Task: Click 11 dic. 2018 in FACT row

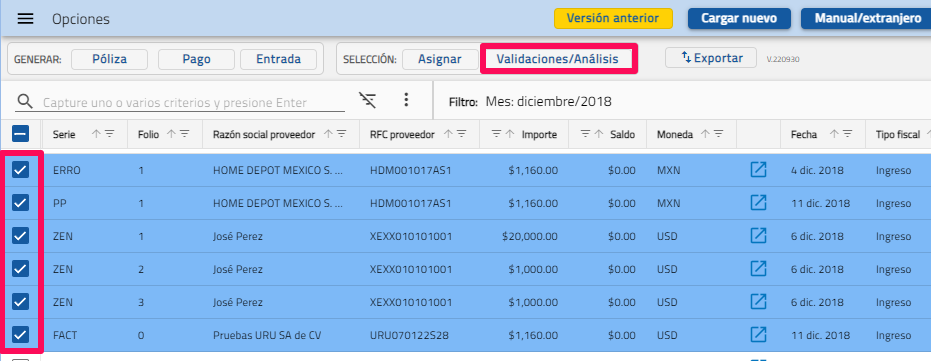Action: [x=820, y=335]
